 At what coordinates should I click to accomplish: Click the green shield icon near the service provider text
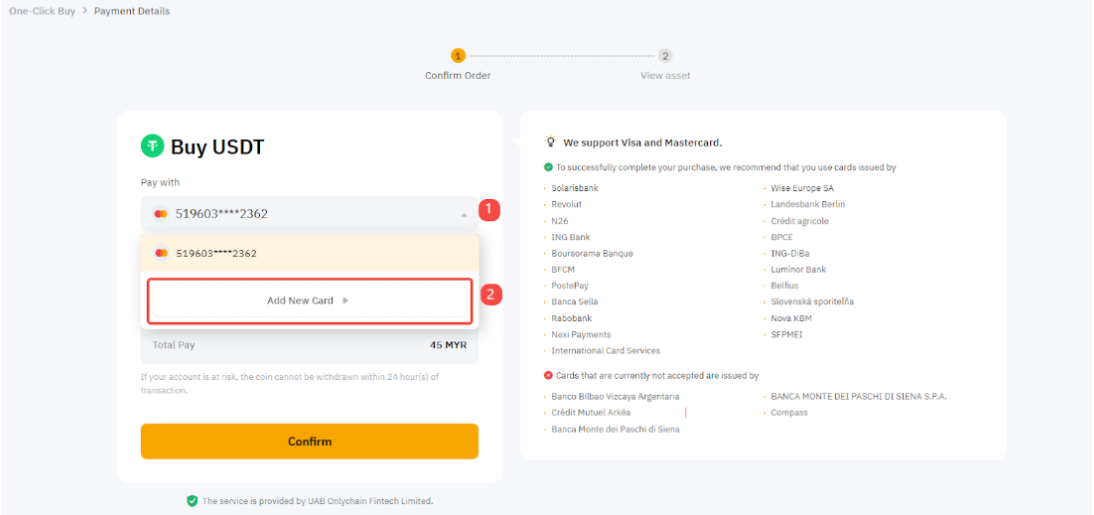point(192,501)
